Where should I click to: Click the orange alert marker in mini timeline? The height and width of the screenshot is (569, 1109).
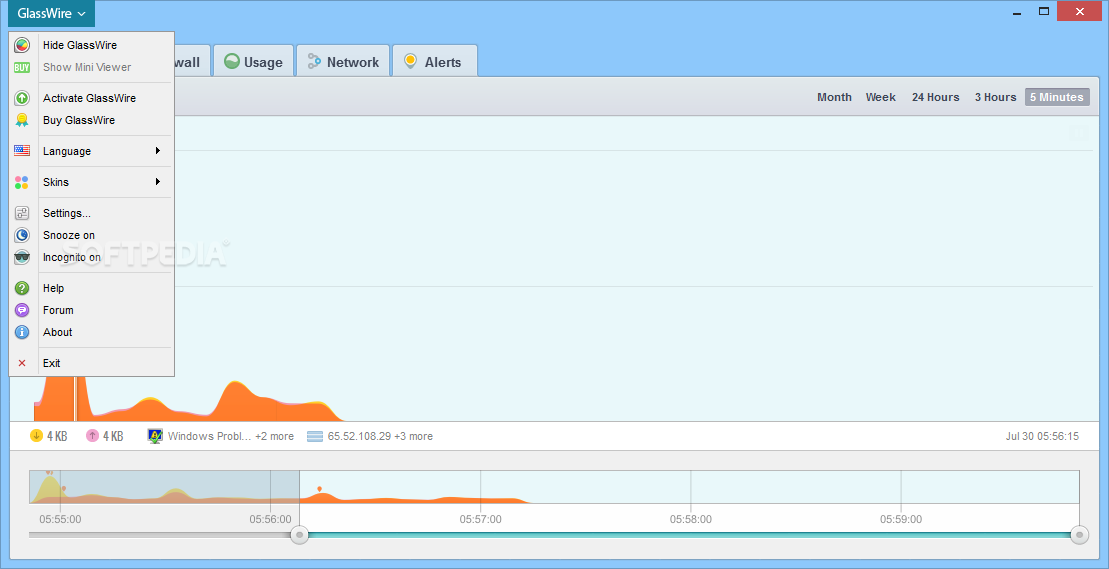[320, 489]
